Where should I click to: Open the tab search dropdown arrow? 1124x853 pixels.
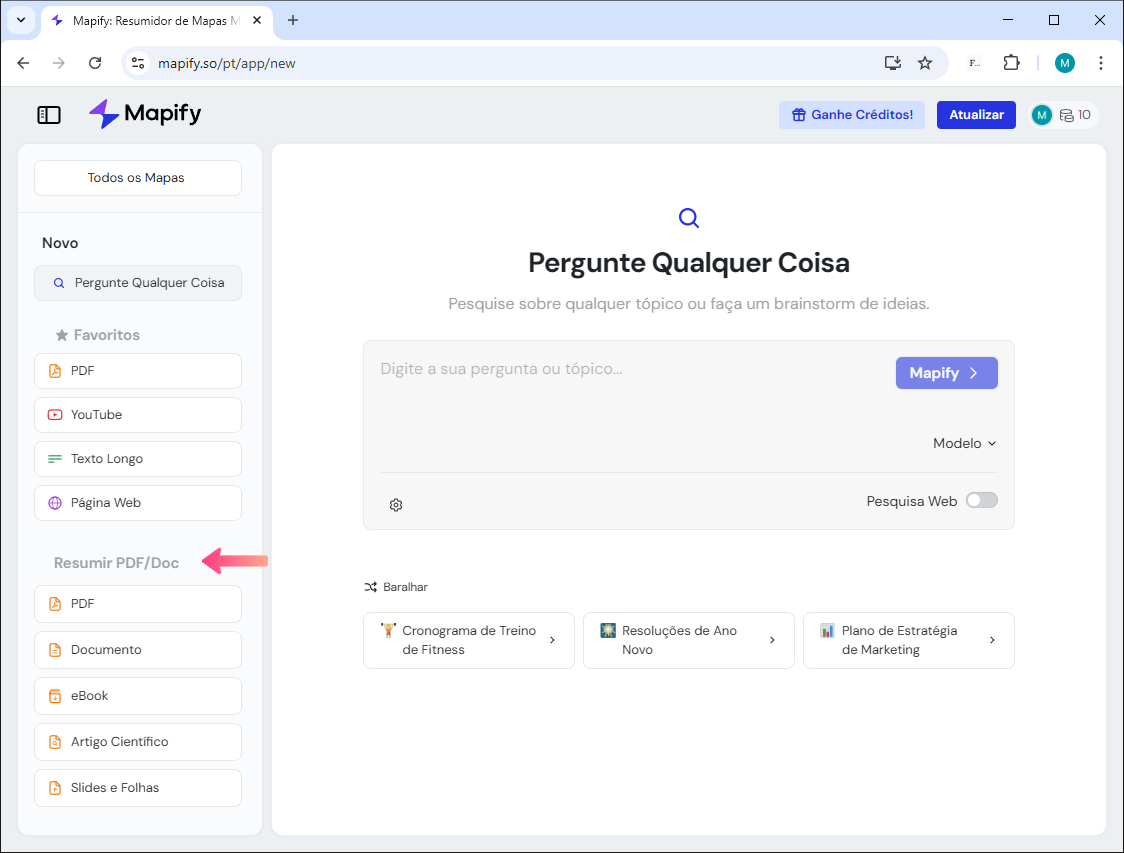click(21, 20)
